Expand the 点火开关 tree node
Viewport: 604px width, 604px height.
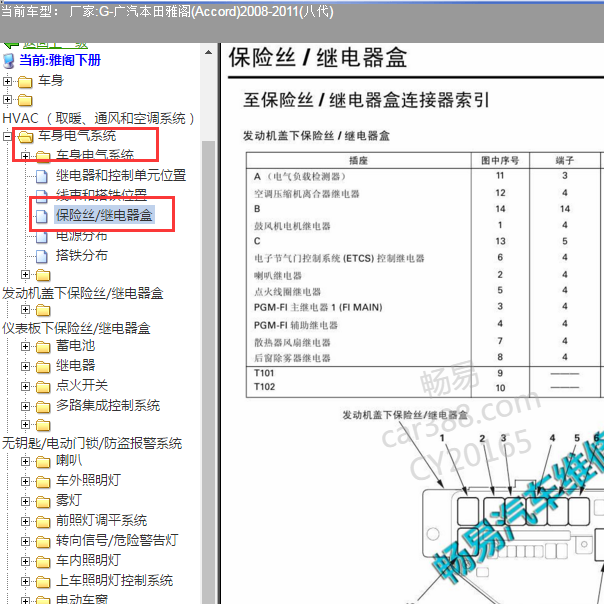pos(25,386)
